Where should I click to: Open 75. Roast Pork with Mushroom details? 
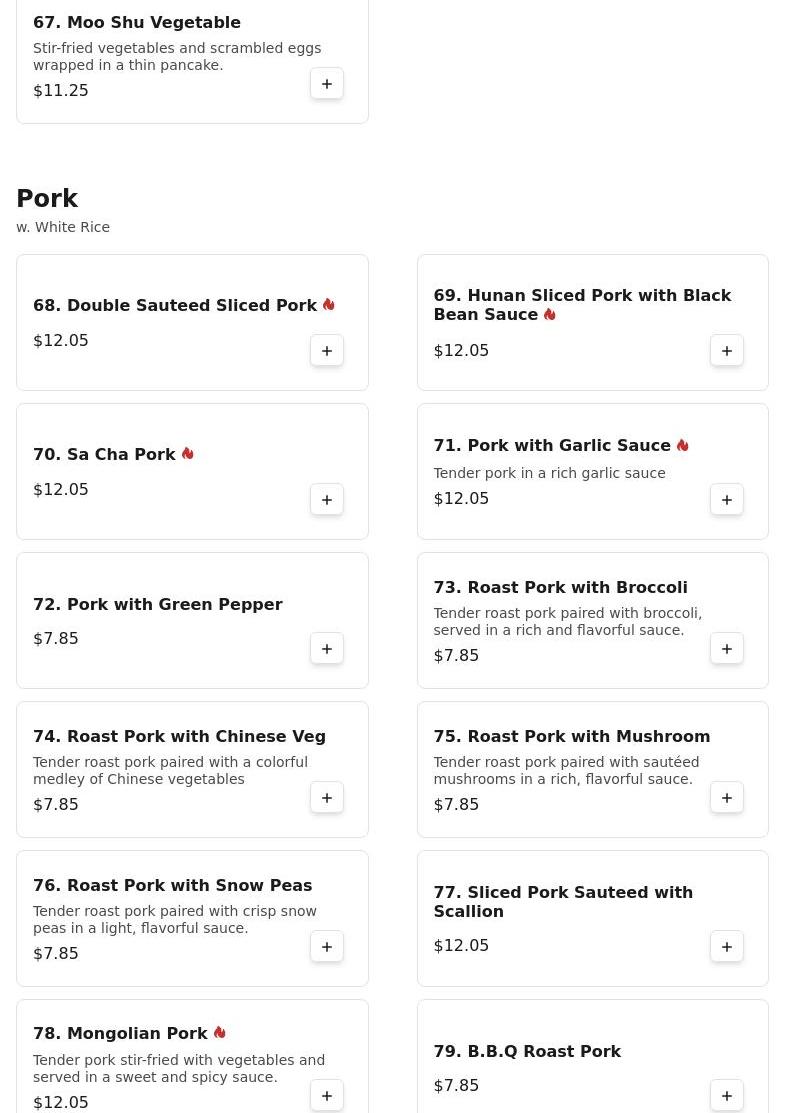[x=571, y=737]
